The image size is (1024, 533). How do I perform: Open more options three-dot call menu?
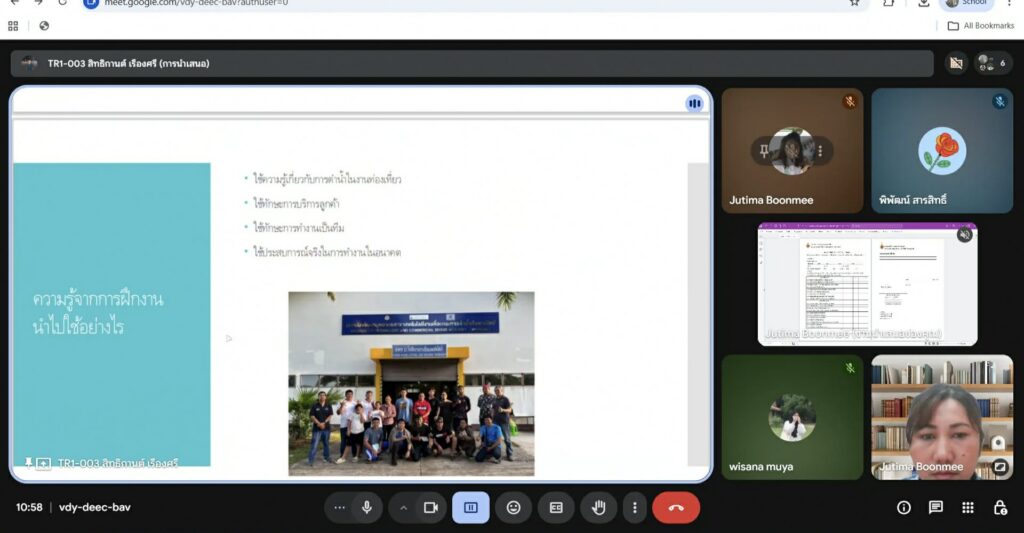pyautogui.click(x=634, y=507)
